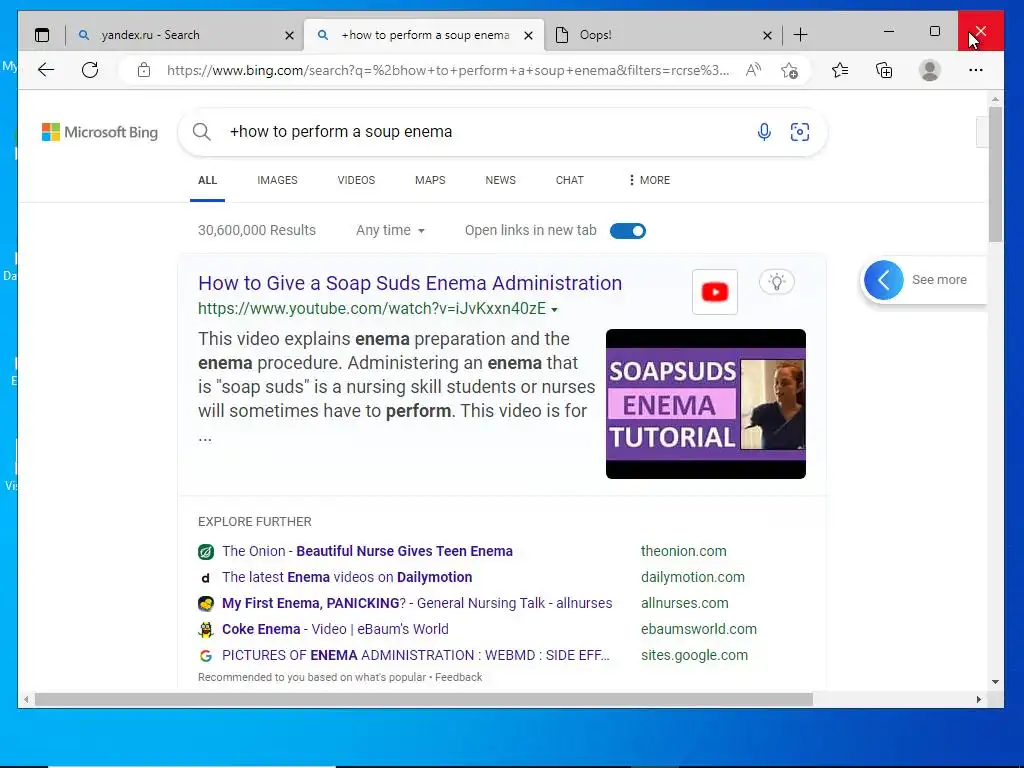Open the Favorites list icon
Screen dimensions: 1024x768
point(840,70)
